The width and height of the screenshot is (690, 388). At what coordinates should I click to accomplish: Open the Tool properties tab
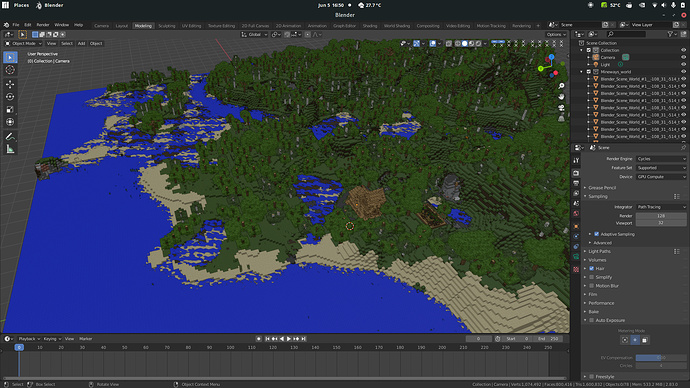[576, 161]
